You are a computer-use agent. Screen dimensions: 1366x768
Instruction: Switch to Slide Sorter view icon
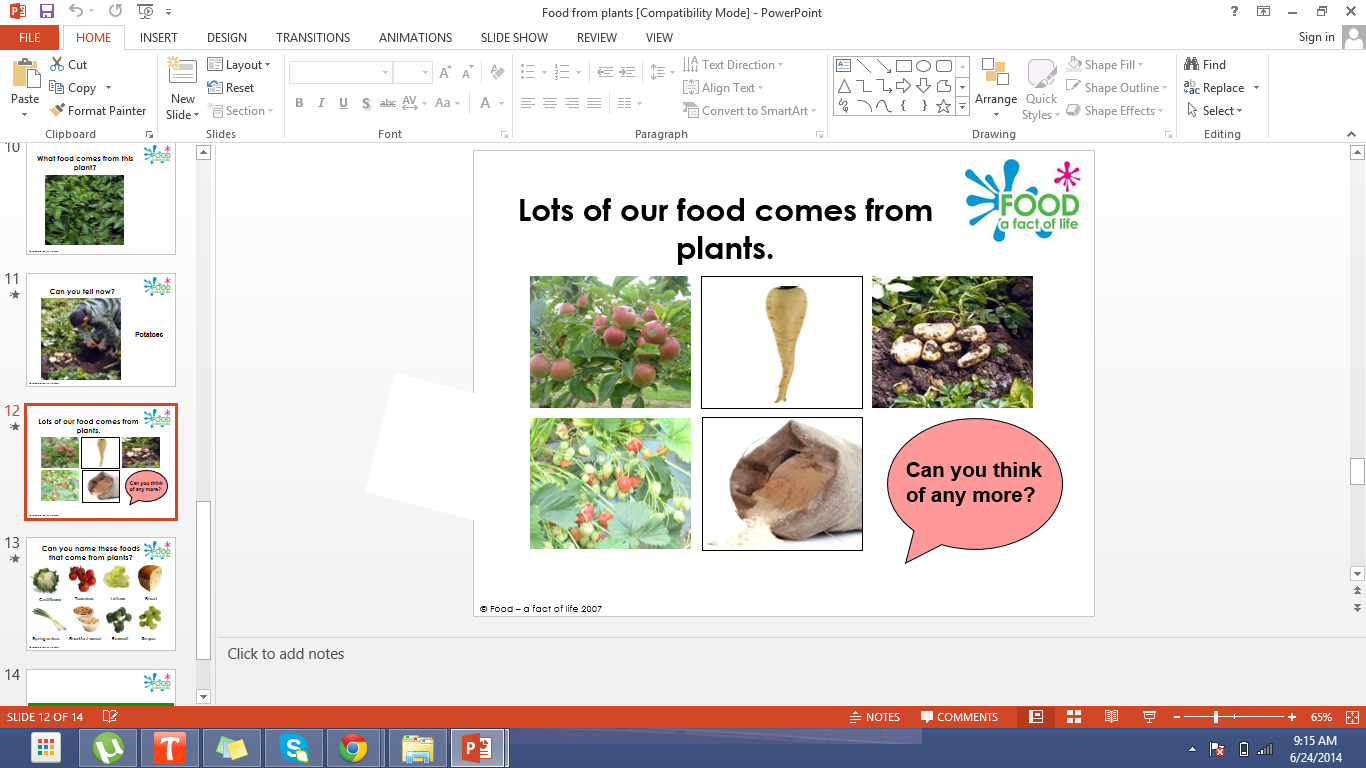1074,717
